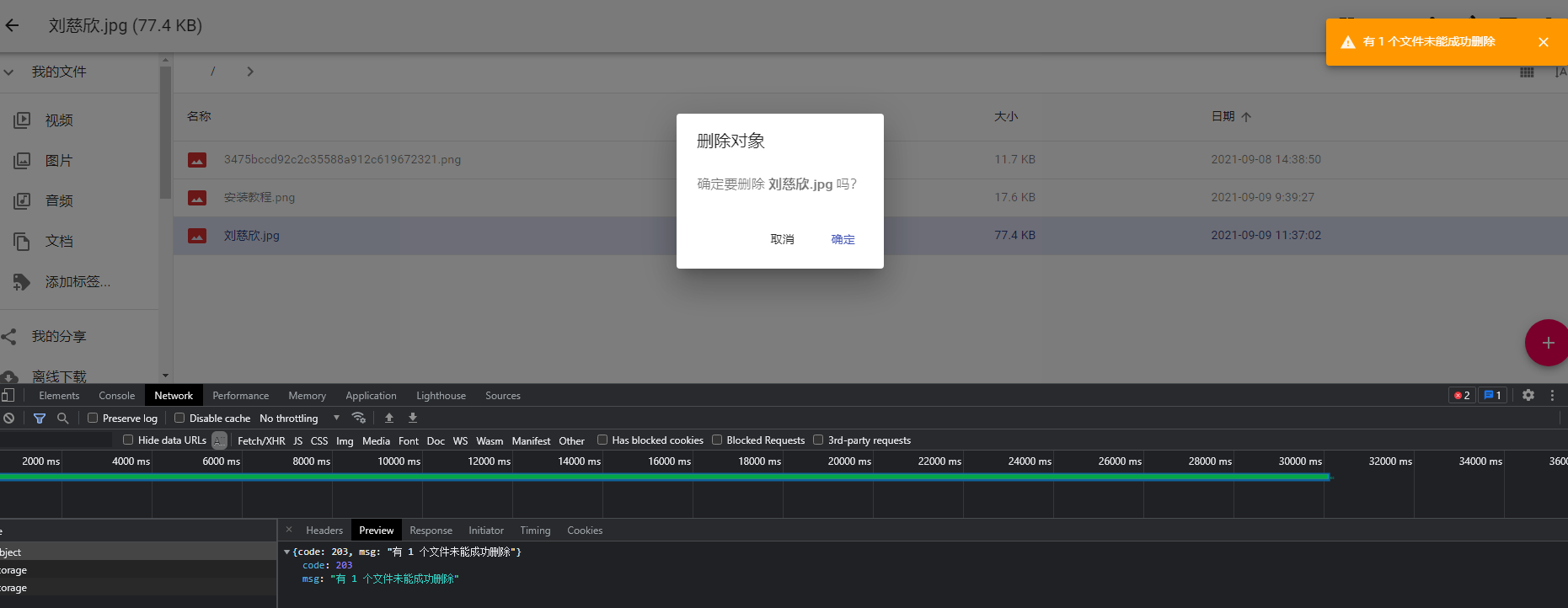Viewport: 1568px width, 608px height.
Task: Close the orange warning notification
Action: click(x=1543, y=42)
